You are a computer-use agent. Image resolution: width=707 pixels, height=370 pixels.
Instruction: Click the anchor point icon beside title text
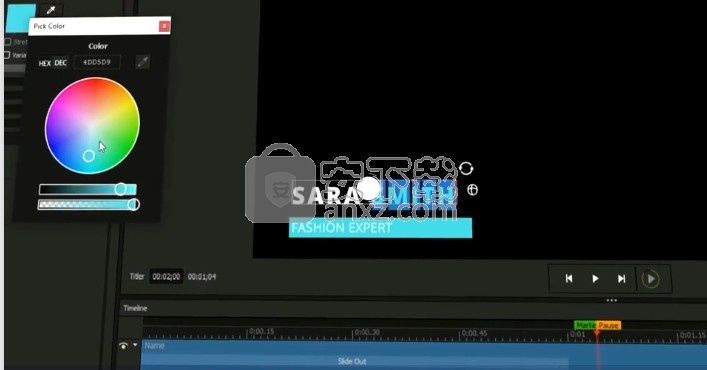coord(472,190)
